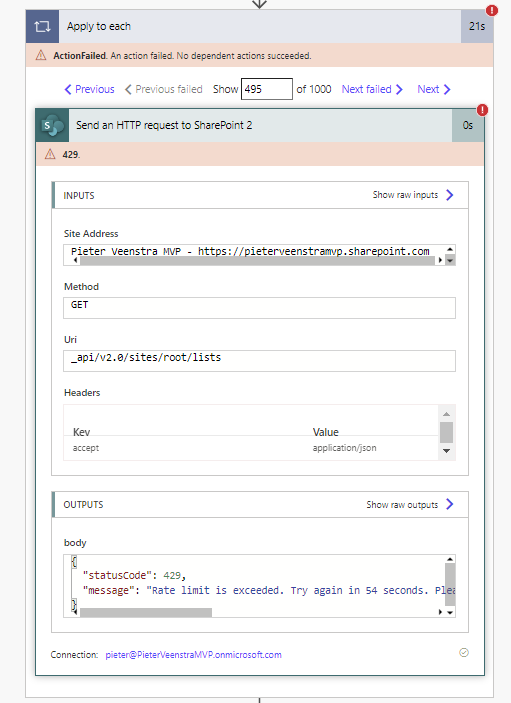
Task: Click the application/json header value
Action: point(345,448)
